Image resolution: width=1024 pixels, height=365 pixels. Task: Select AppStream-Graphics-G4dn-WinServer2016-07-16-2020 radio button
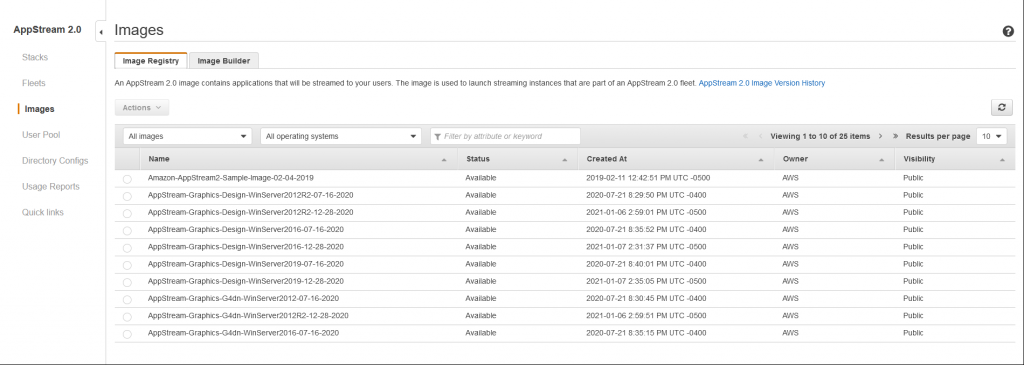tap(127, 334)
